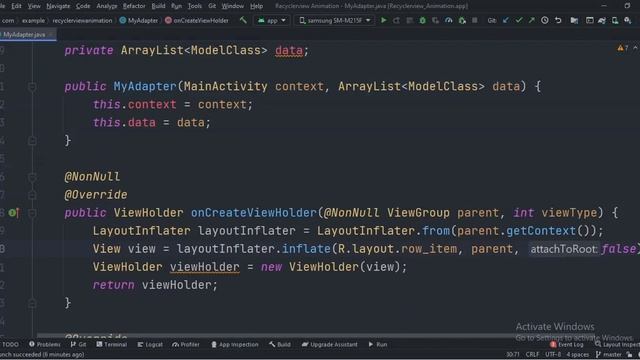The width and height of the screenshot is (640, 360).
Task: Open the Run menu
Action: tap(176, 6)
